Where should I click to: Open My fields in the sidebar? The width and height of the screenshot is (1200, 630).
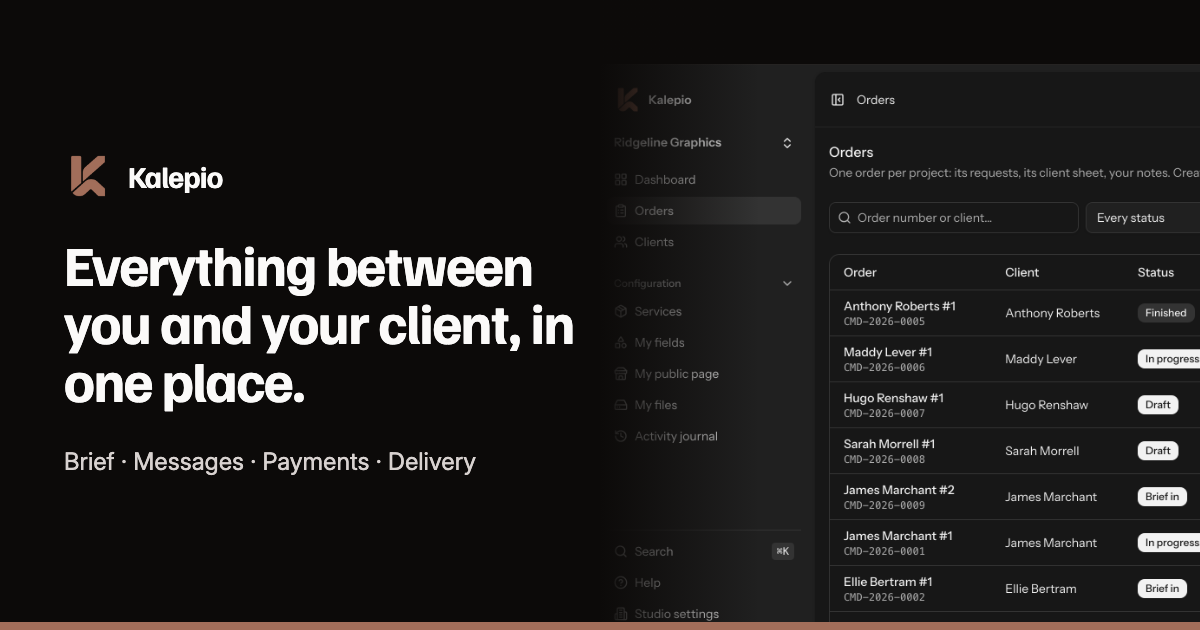pos(704,343)
